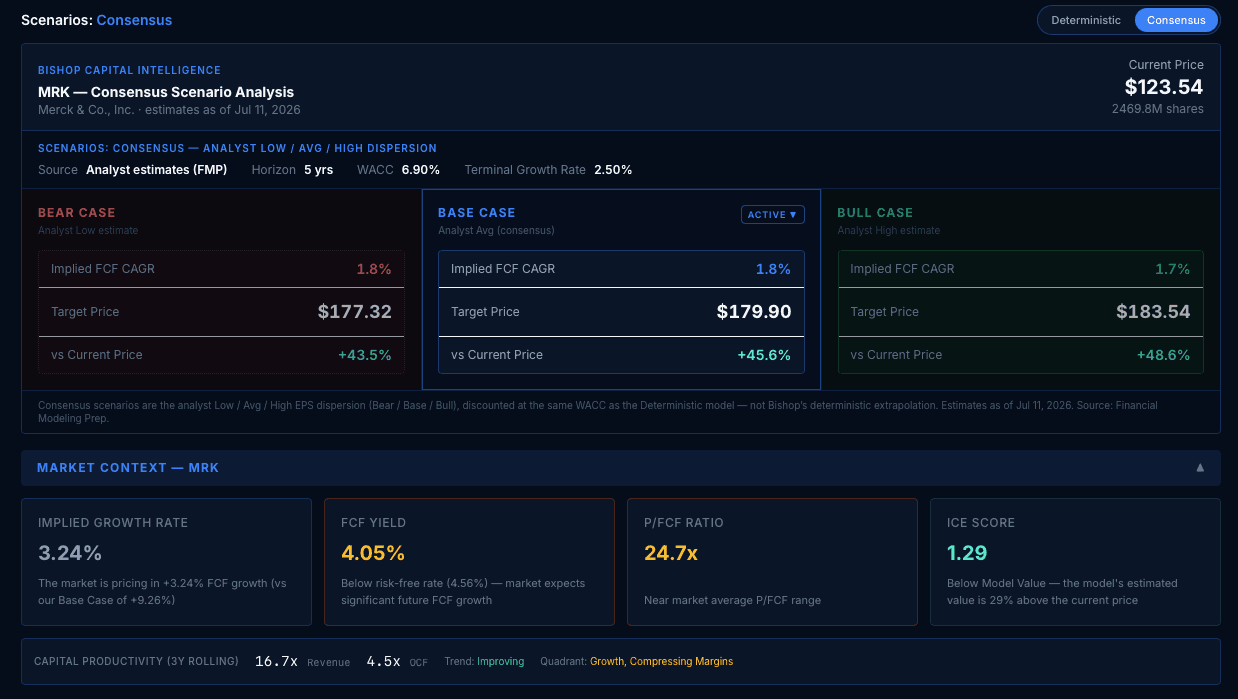Switch to Deterministic scenario mode
Viewport: 1238px width, 699px height.
click(1086, 20)
